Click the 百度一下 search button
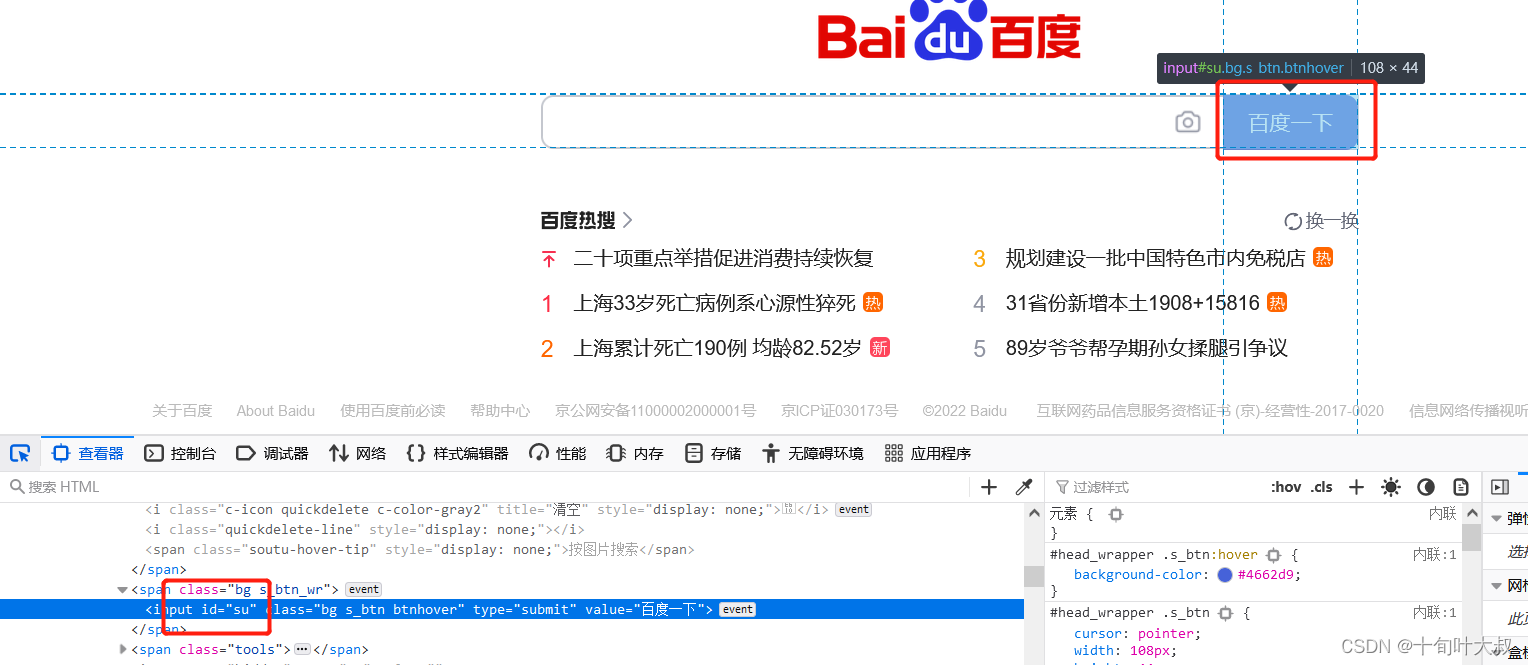Screen dimensions: 1528x665 (x=1291, y=122)
